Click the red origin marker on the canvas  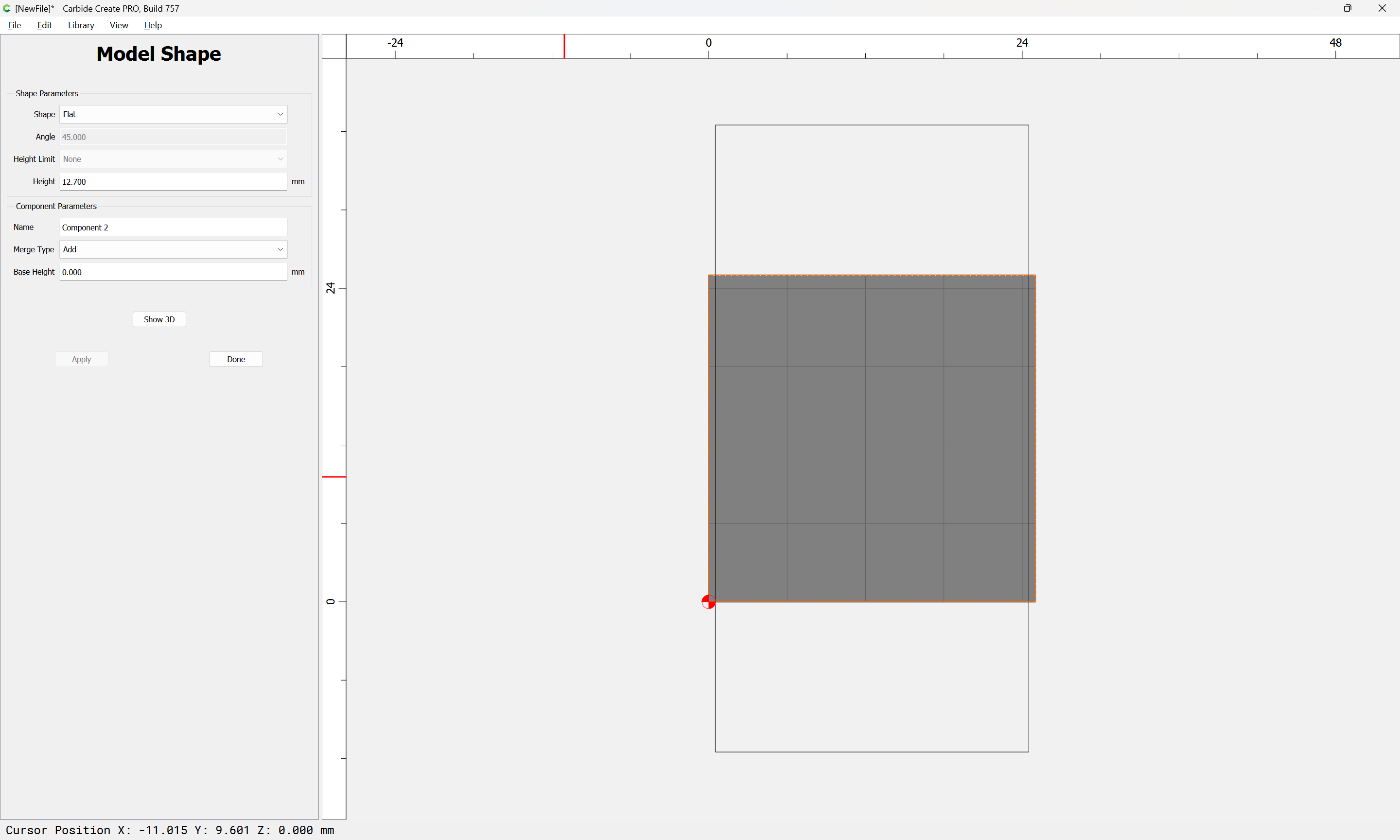(708, 602)
